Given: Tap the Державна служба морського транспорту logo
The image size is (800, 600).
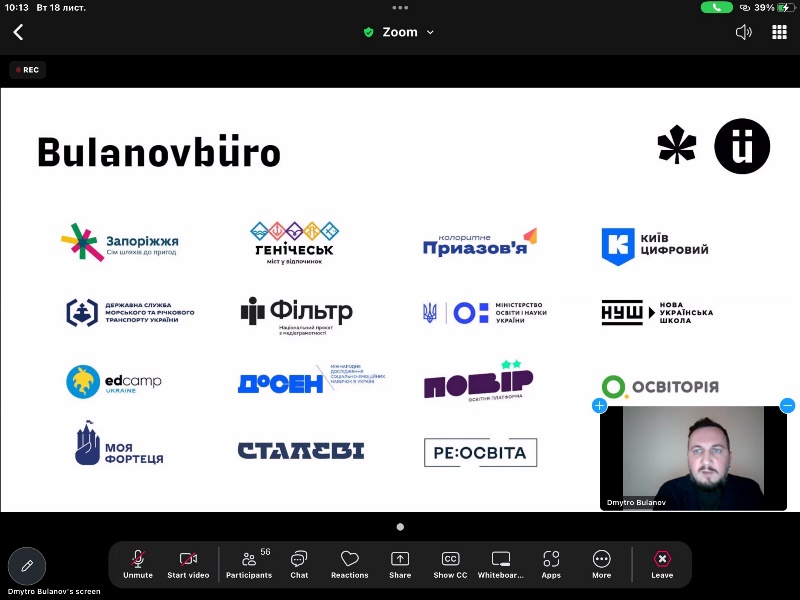Looking at the screenshot, I should point(130,312).
